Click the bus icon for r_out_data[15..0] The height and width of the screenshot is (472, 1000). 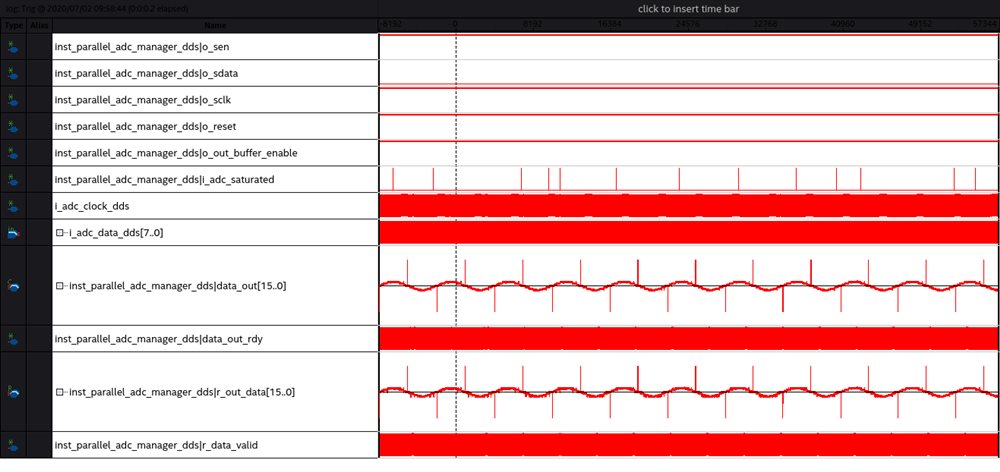pyautogui.click(x=13, y=392)
